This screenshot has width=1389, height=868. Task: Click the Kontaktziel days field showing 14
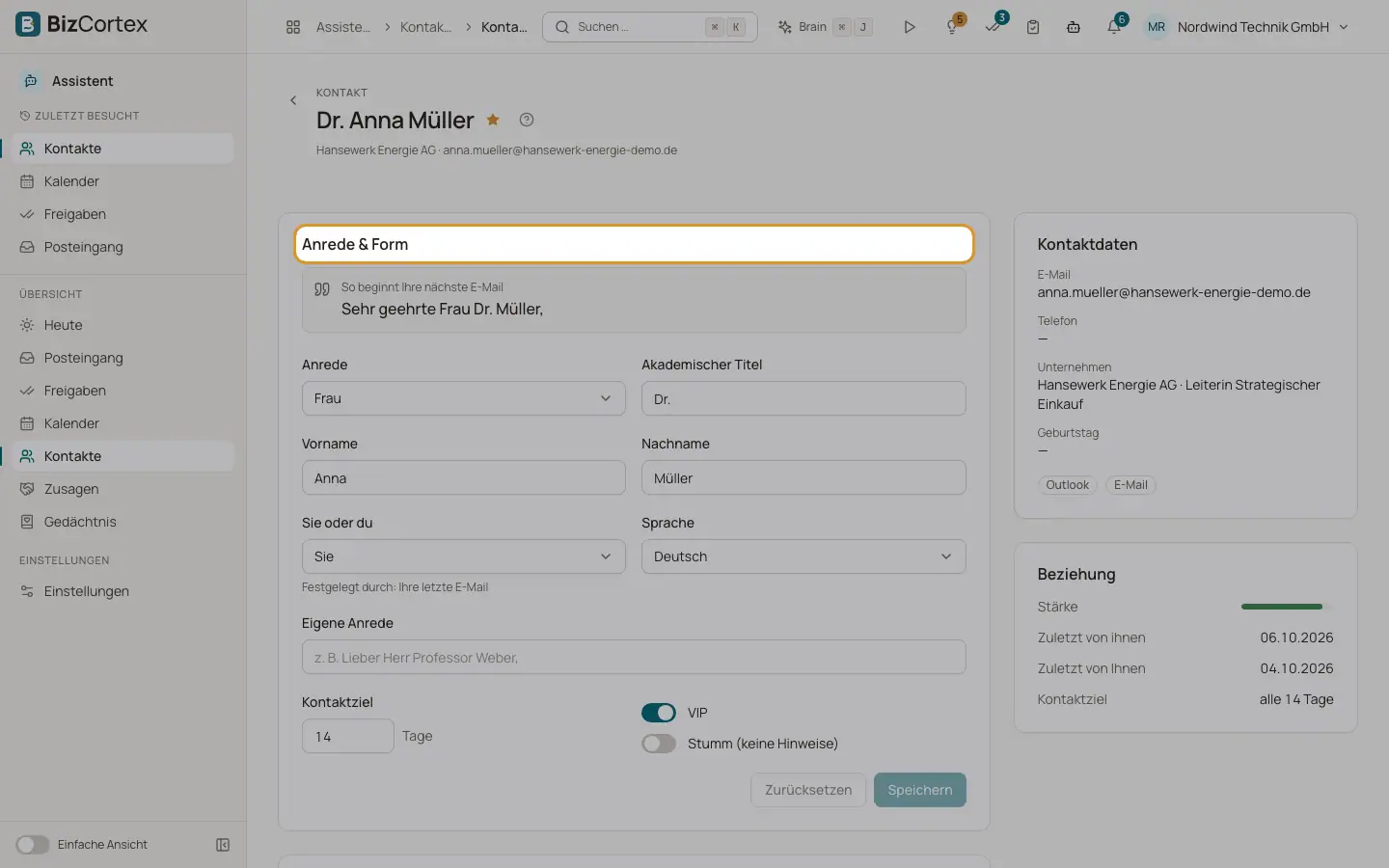click(348, 736)
